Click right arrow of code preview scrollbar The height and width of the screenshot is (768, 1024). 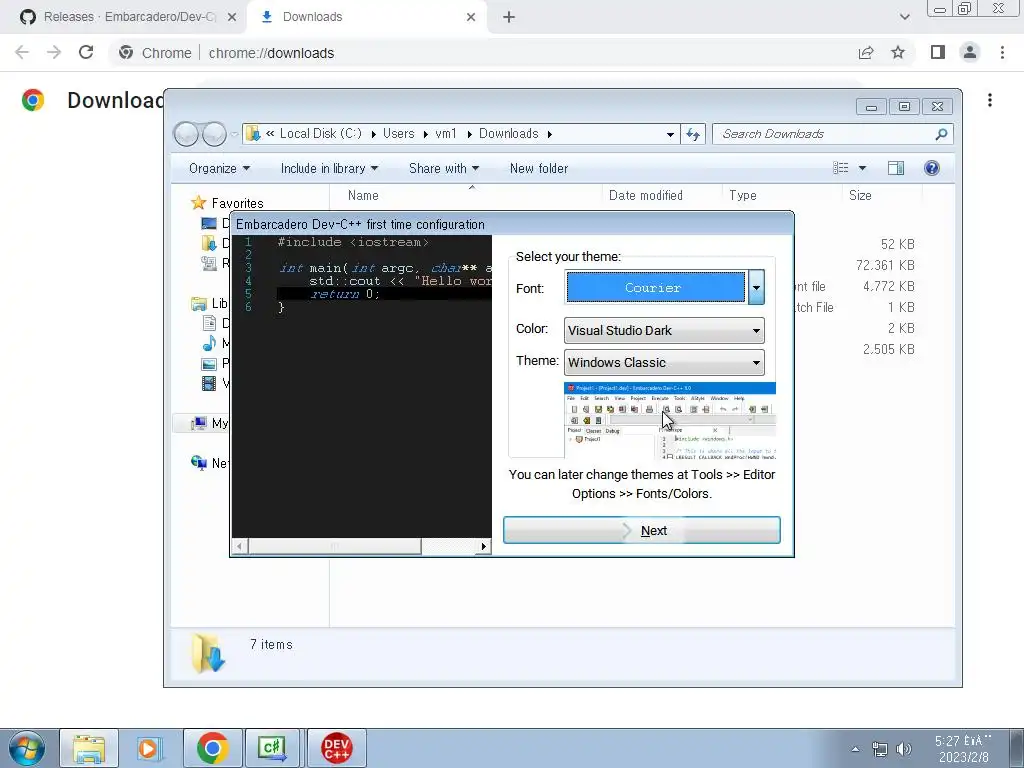(484, 546)
